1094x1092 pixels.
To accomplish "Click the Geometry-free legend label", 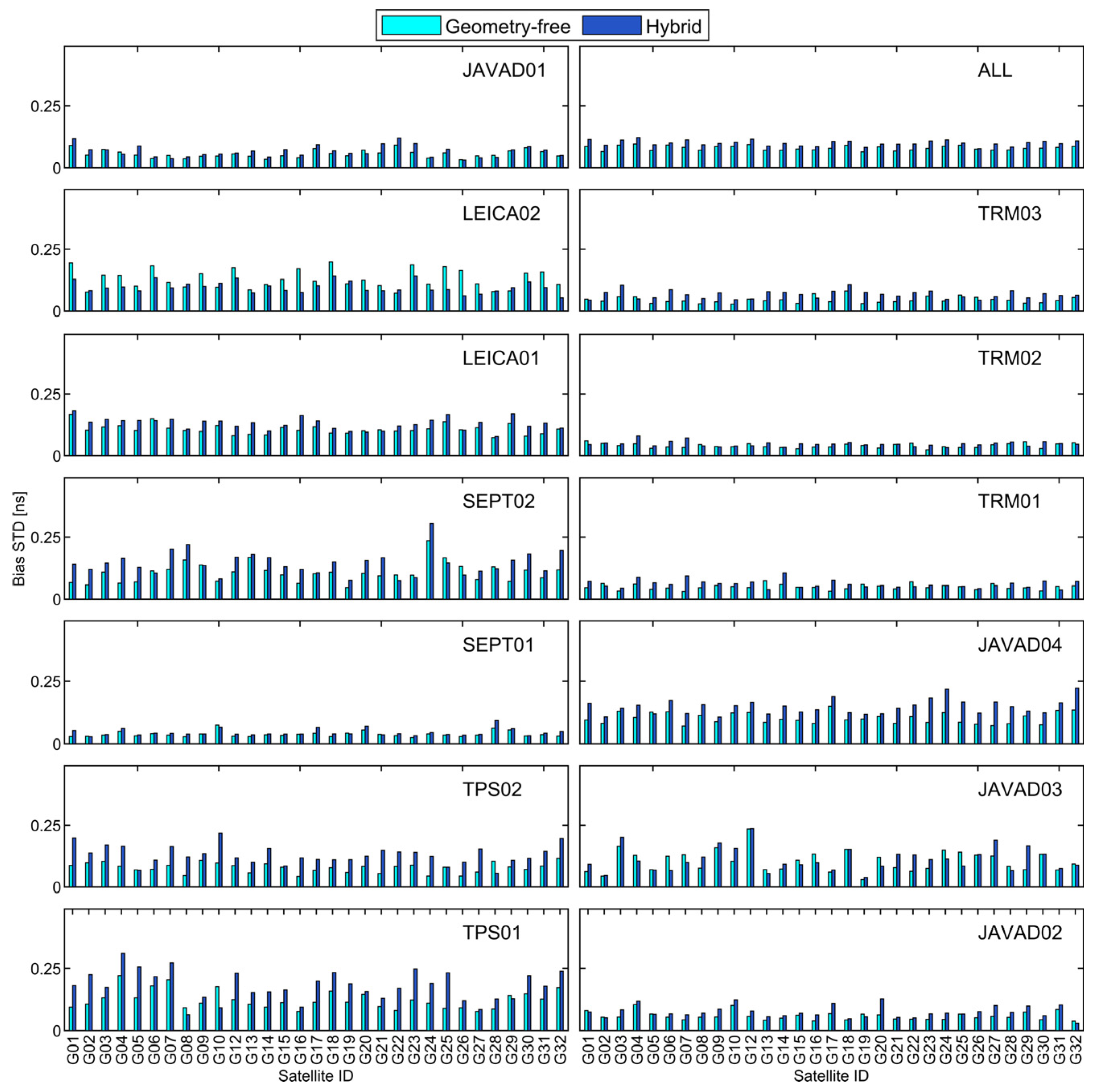I will [x=507, y=26].
